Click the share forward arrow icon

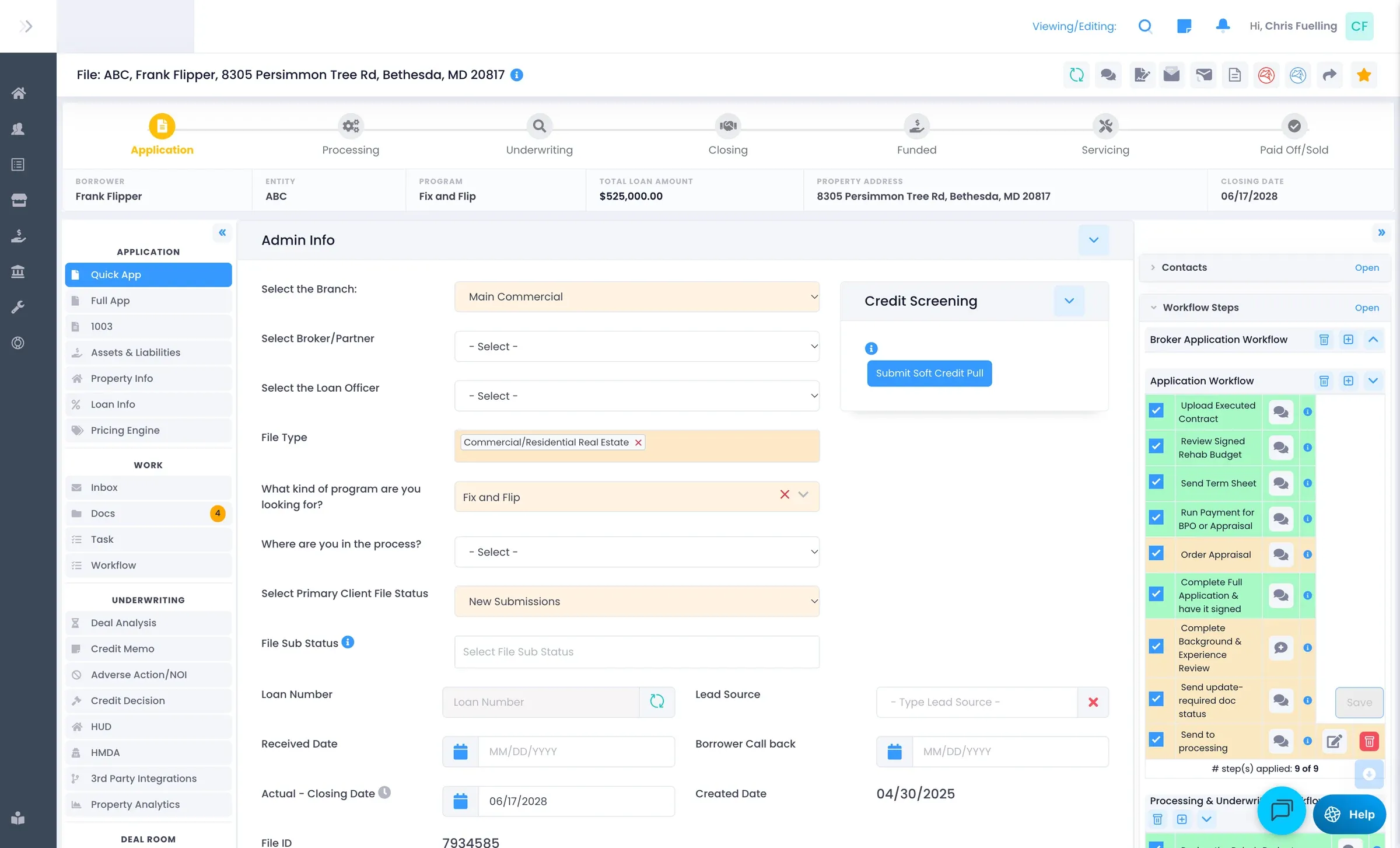pyautogui.click(x=1329, y=75)
